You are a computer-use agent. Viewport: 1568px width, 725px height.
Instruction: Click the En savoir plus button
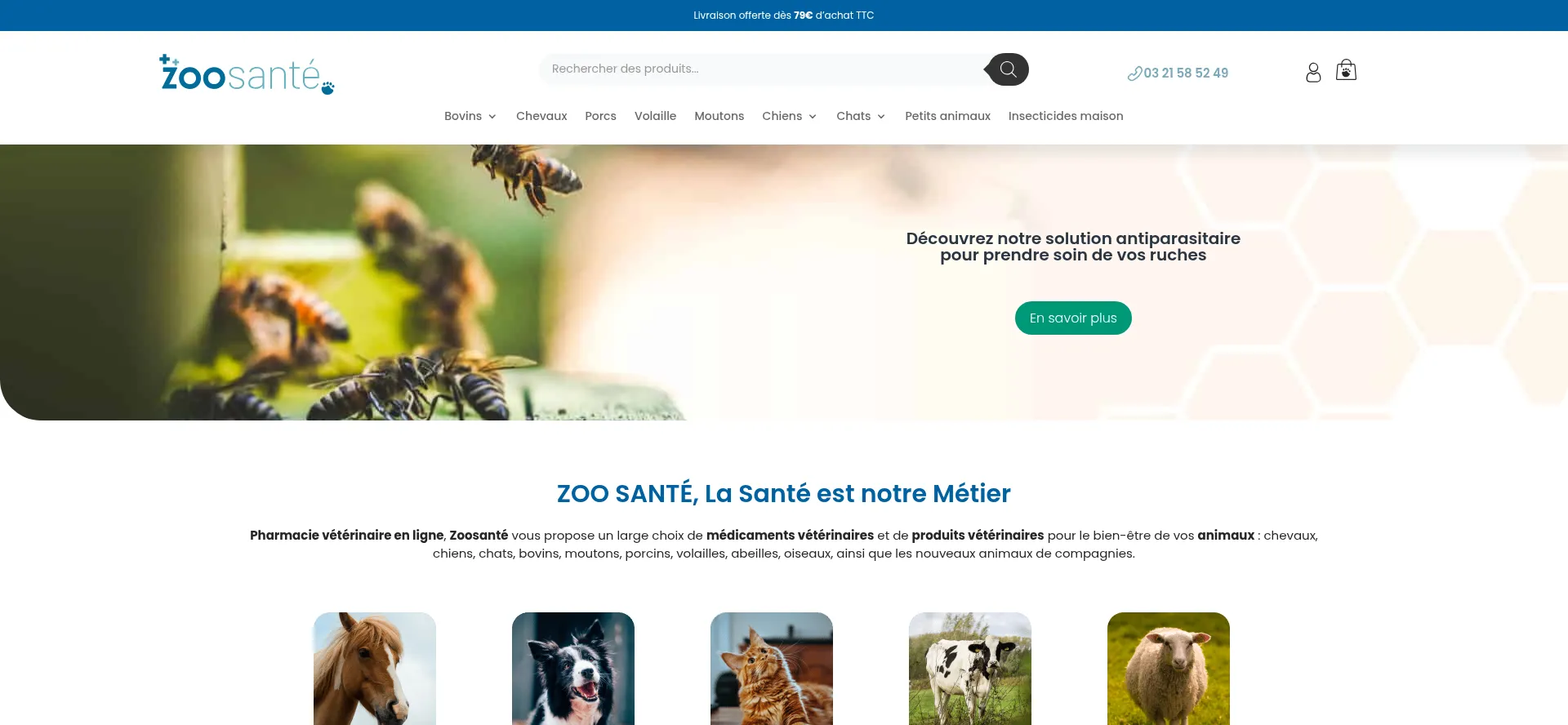[1073, 318]
